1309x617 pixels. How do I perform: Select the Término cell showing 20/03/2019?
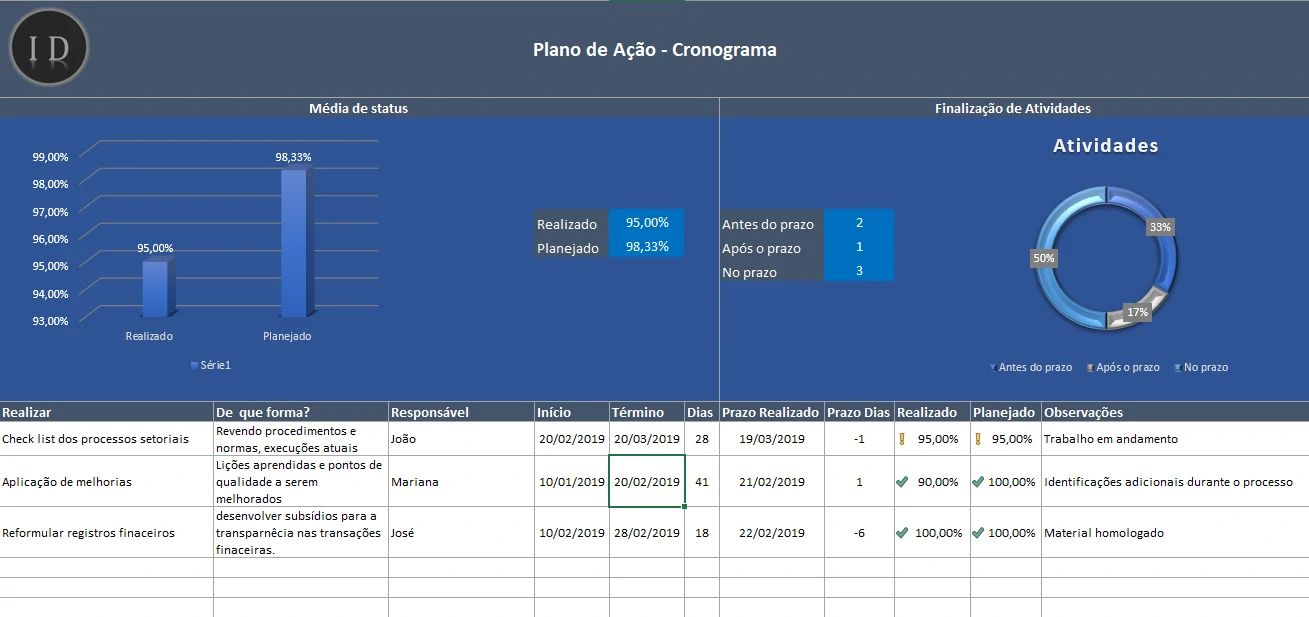tap(646, 439)
